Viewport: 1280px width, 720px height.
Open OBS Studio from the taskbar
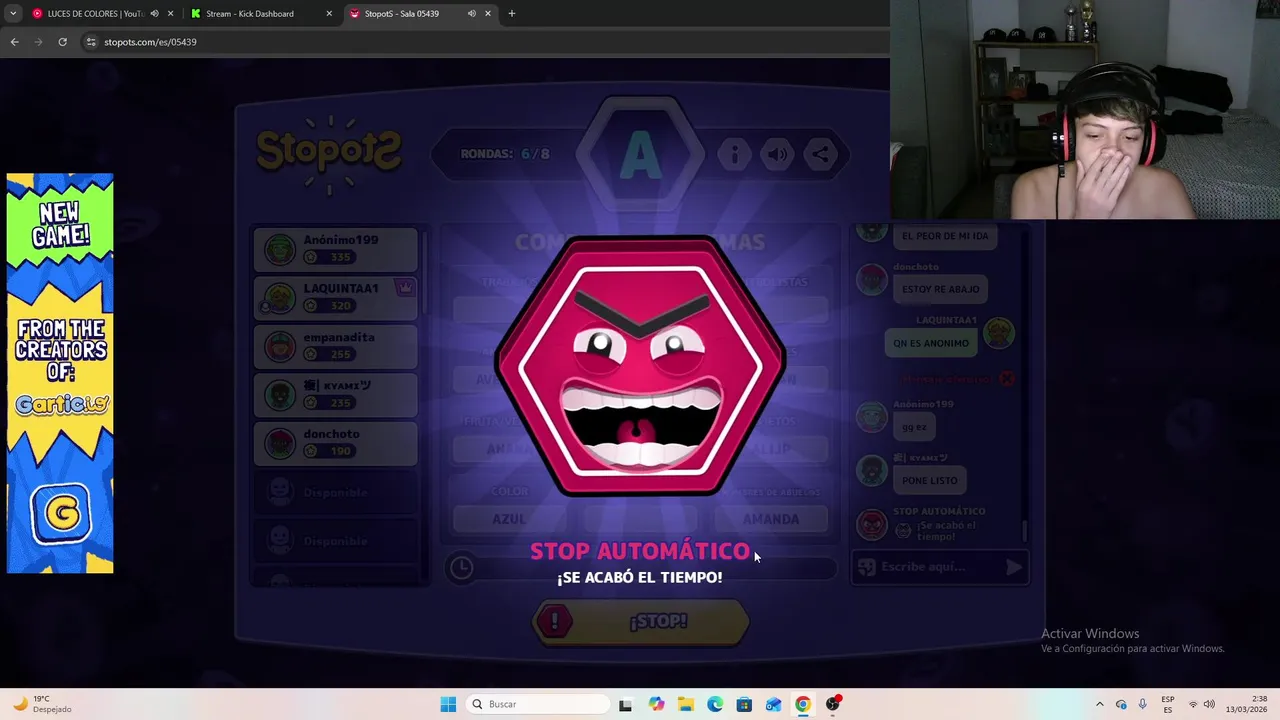832,704
